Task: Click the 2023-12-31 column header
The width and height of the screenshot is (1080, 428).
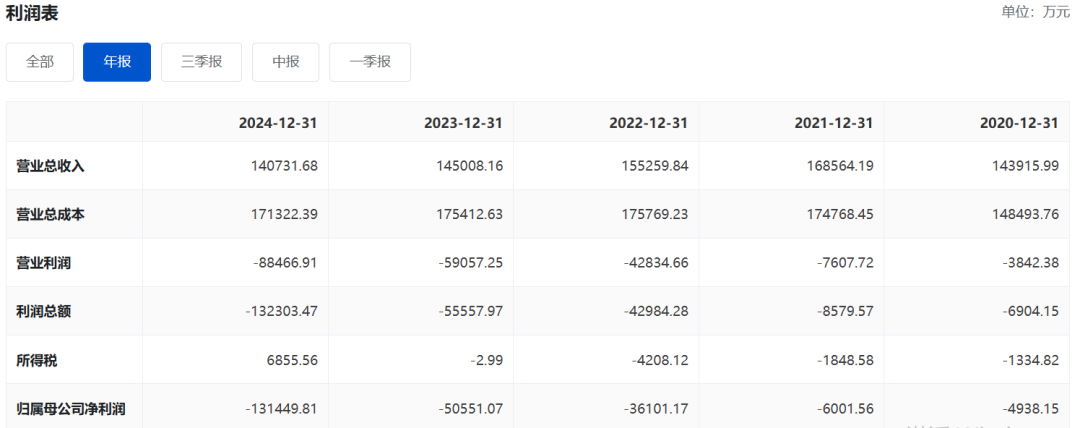Action: pyautogui.click(x=463, y=123)
